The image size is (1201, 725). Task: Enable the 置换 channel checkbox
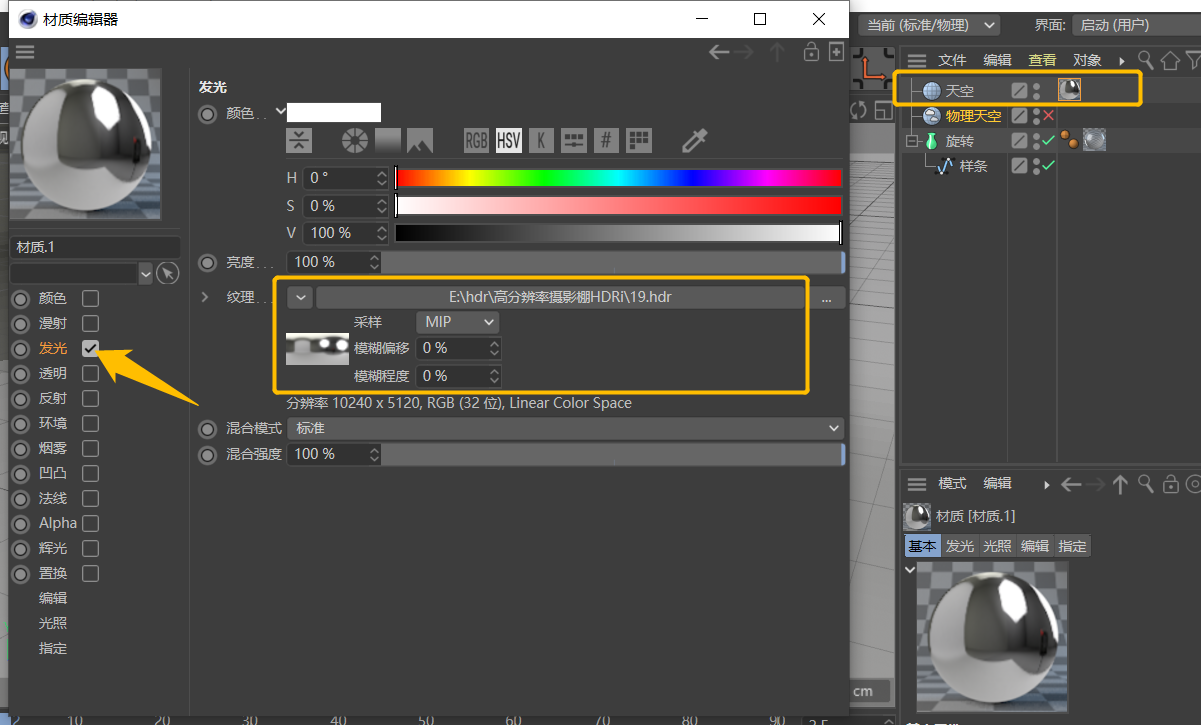point(90,573)
